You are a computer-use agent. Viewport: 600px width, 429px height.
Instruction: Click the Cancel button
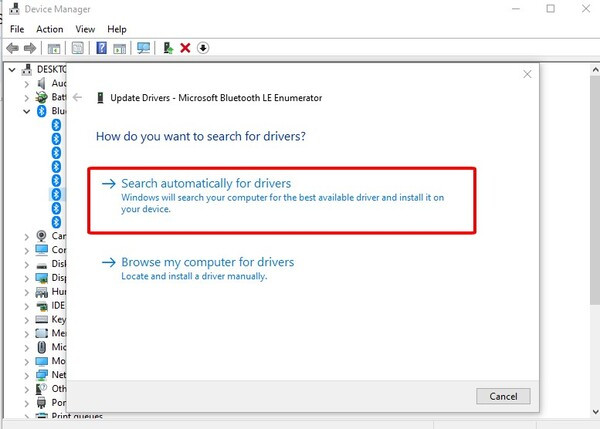tap(503, 396)
